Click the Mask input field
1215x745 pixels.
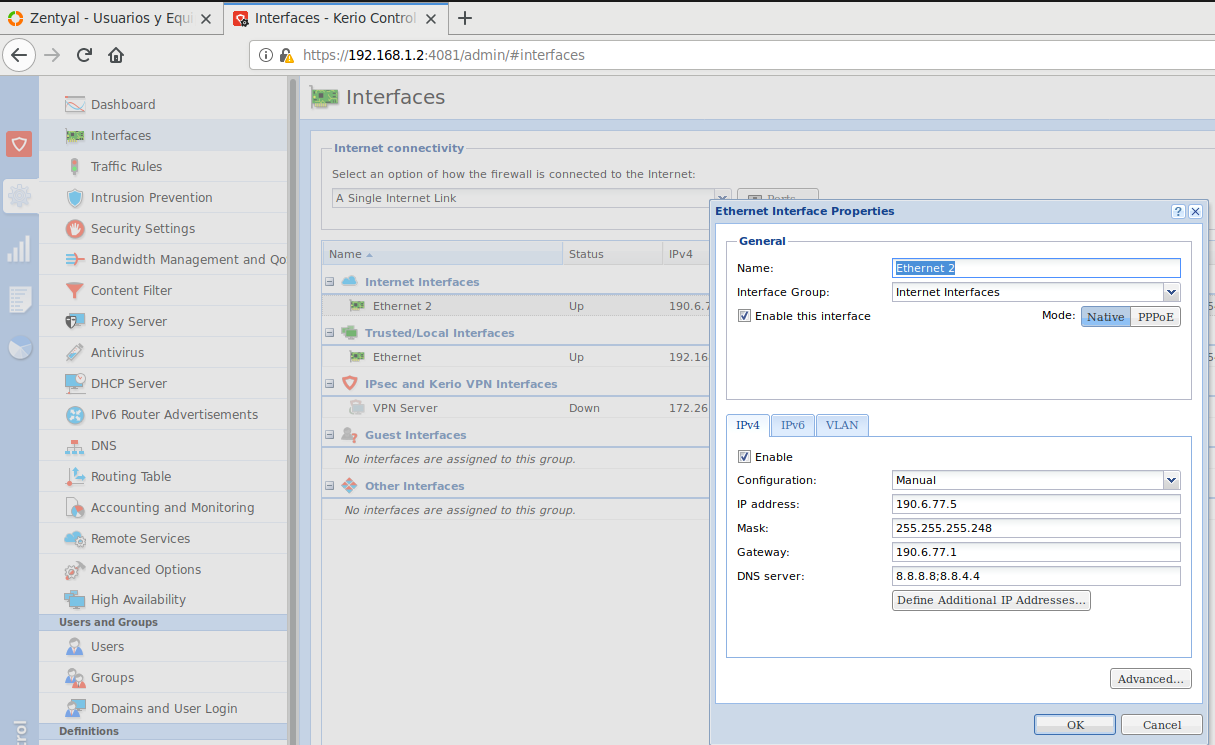coord(1036,528)
